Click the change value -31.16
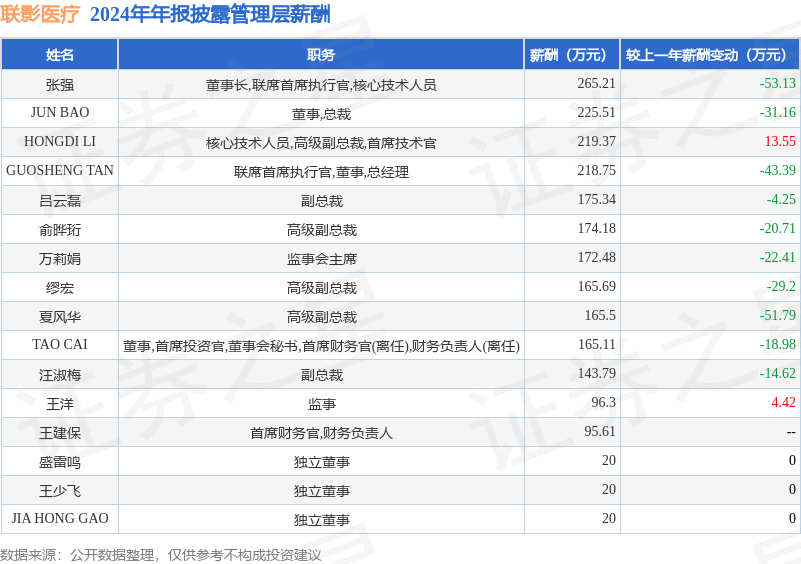 pyautogui.click(x=778, y=112)
